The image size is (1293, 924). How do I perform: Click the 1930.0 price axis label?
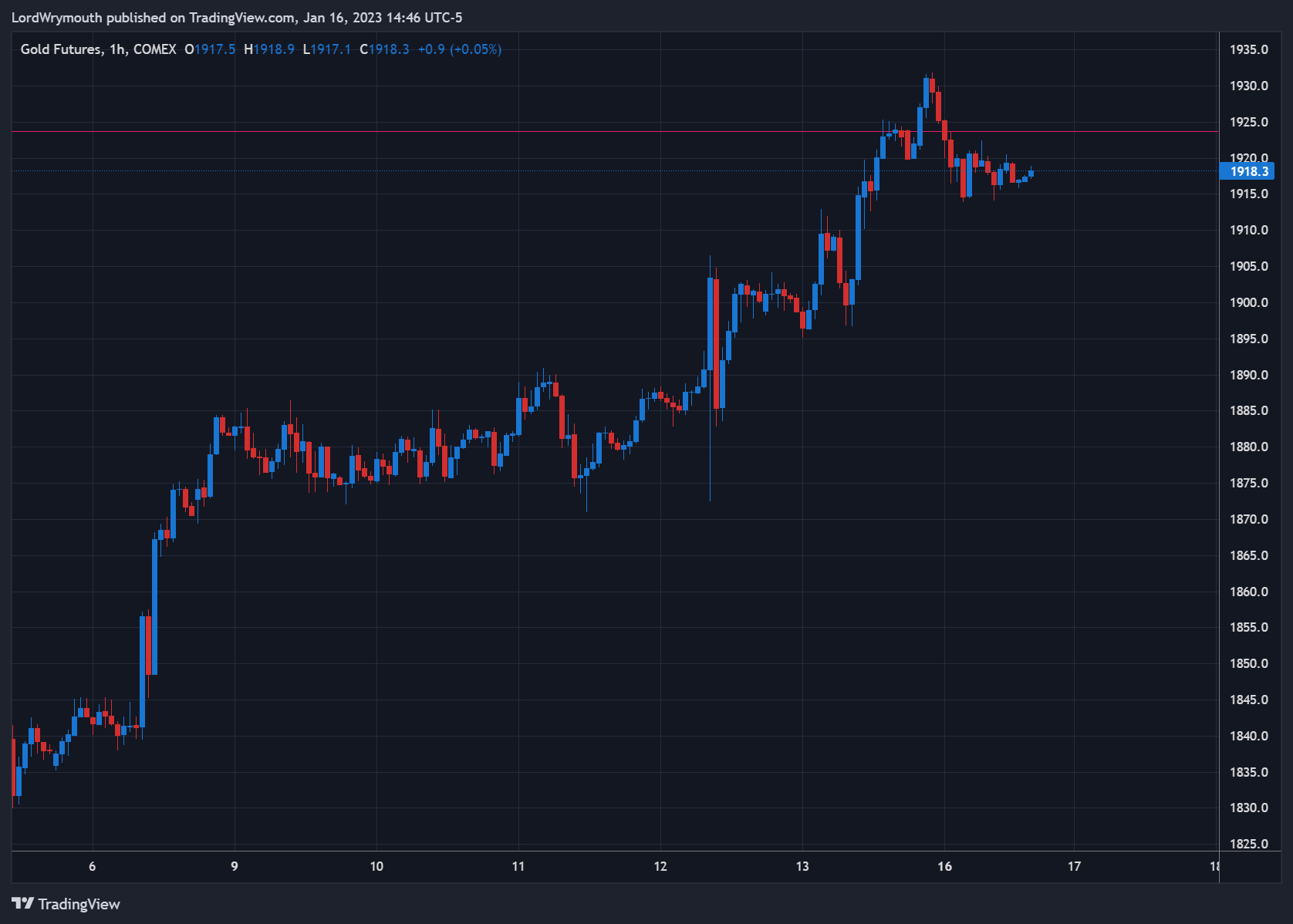click(1249, 86)
